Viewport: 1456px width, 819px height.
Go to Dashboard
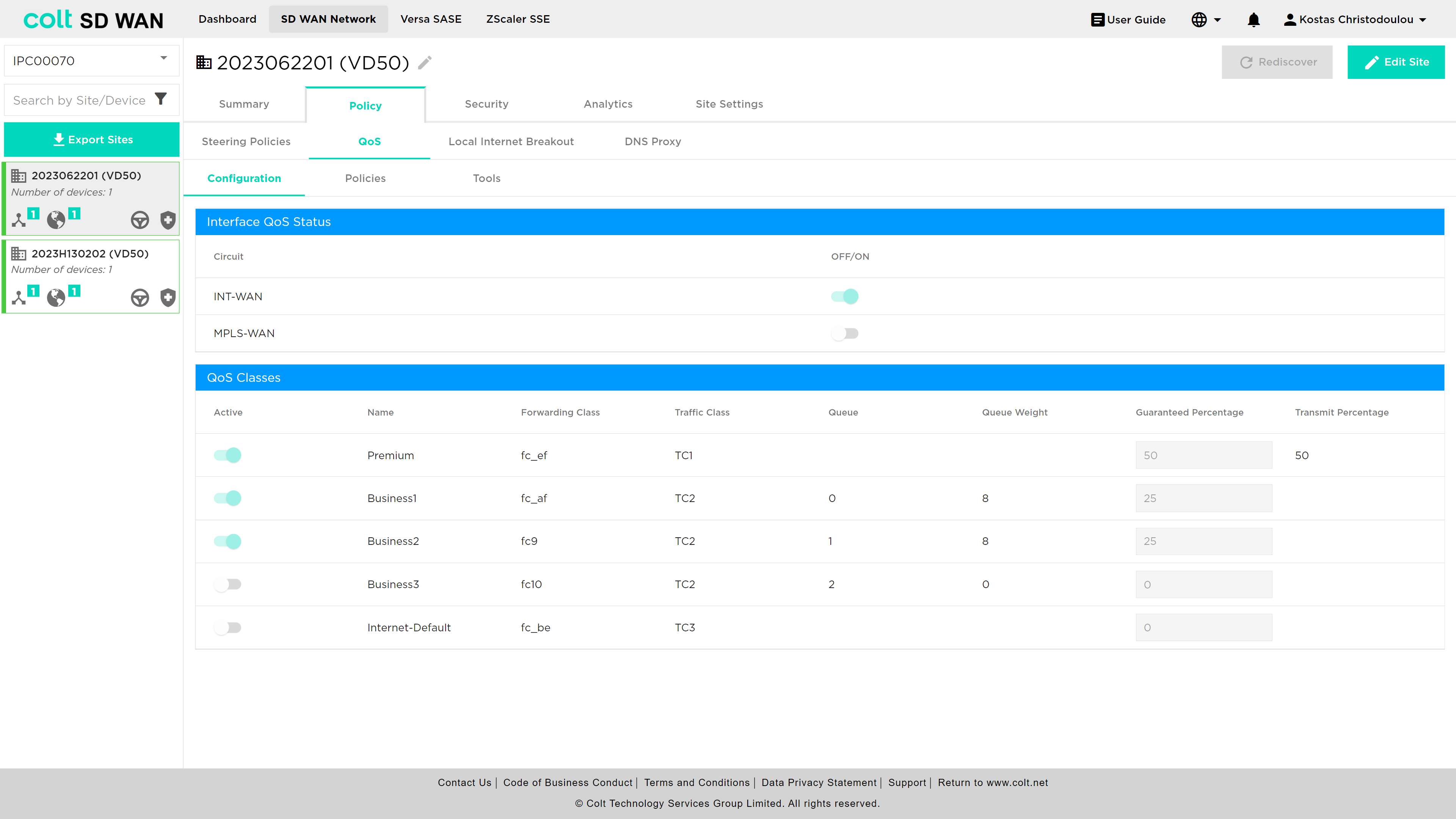[x=227, y=19]
